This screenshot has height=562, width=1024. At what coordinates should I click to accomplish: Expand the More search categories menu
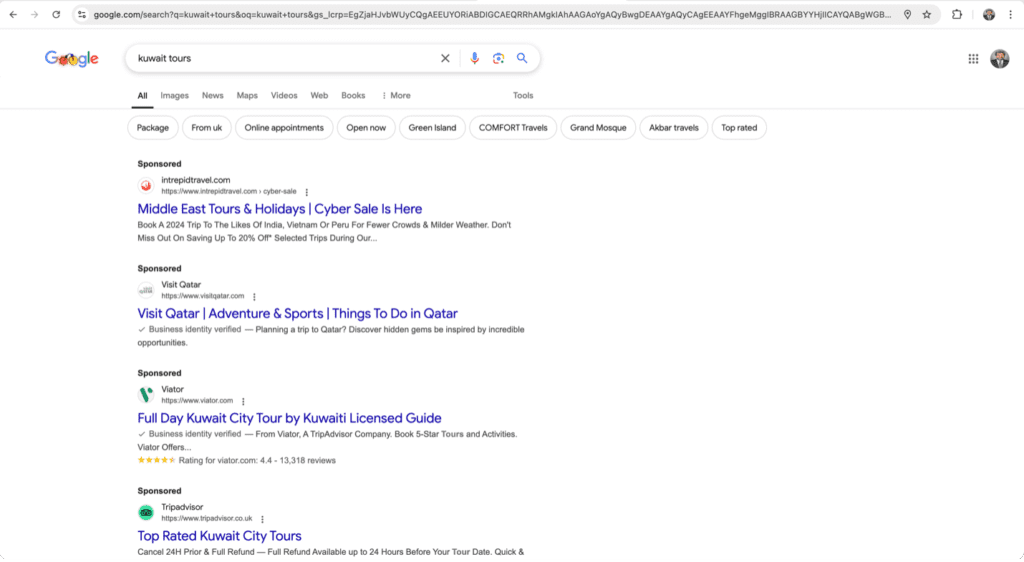pos(396,95)
